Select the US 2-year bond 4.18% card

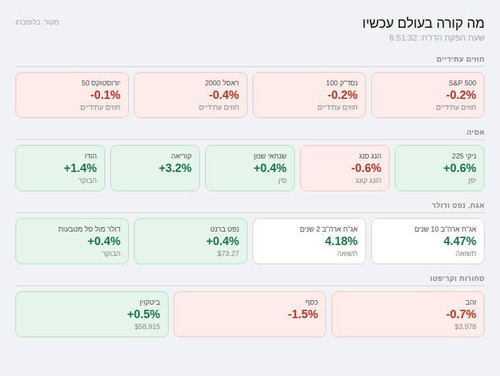coord(309,241)
